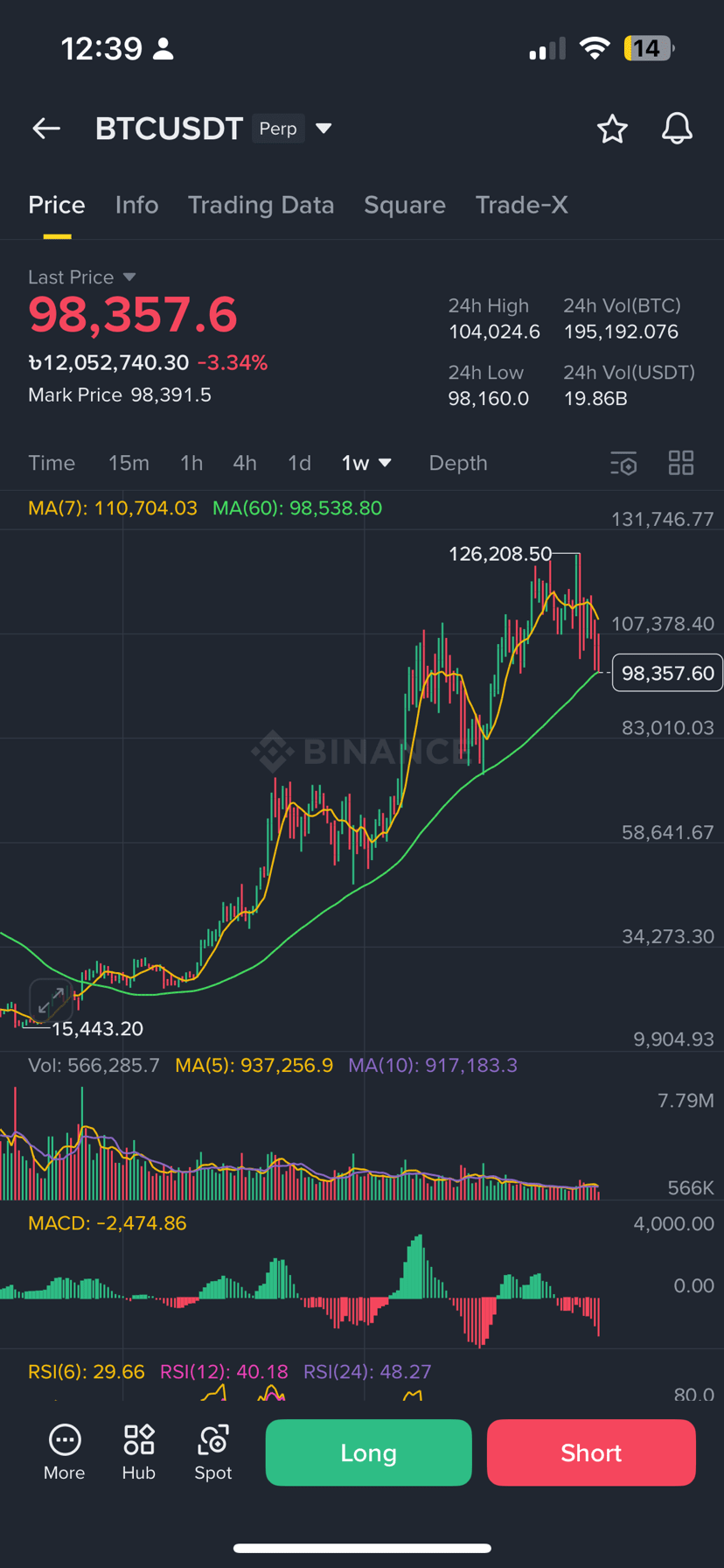
Task: Tap the MA(5): 937,256.9 volume label
Action: tap(254, 1065)
